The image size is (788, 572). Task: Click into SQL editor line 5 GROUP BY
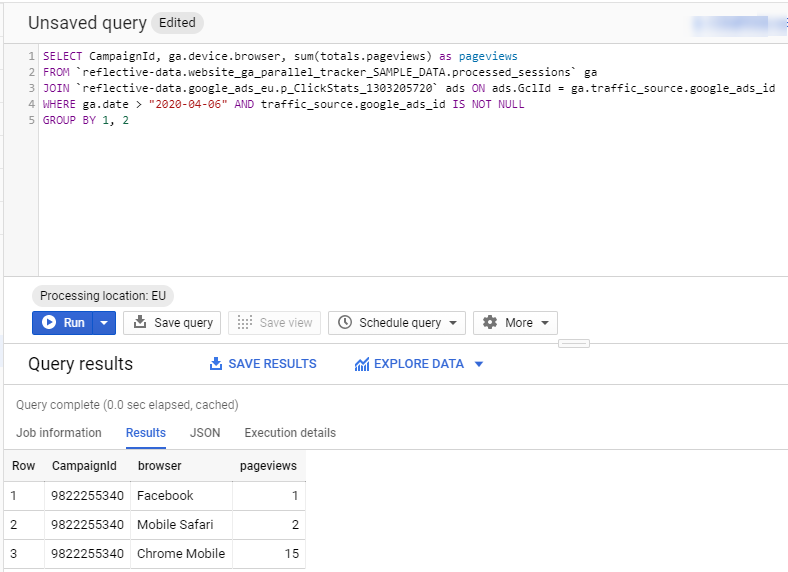[85, 120]
